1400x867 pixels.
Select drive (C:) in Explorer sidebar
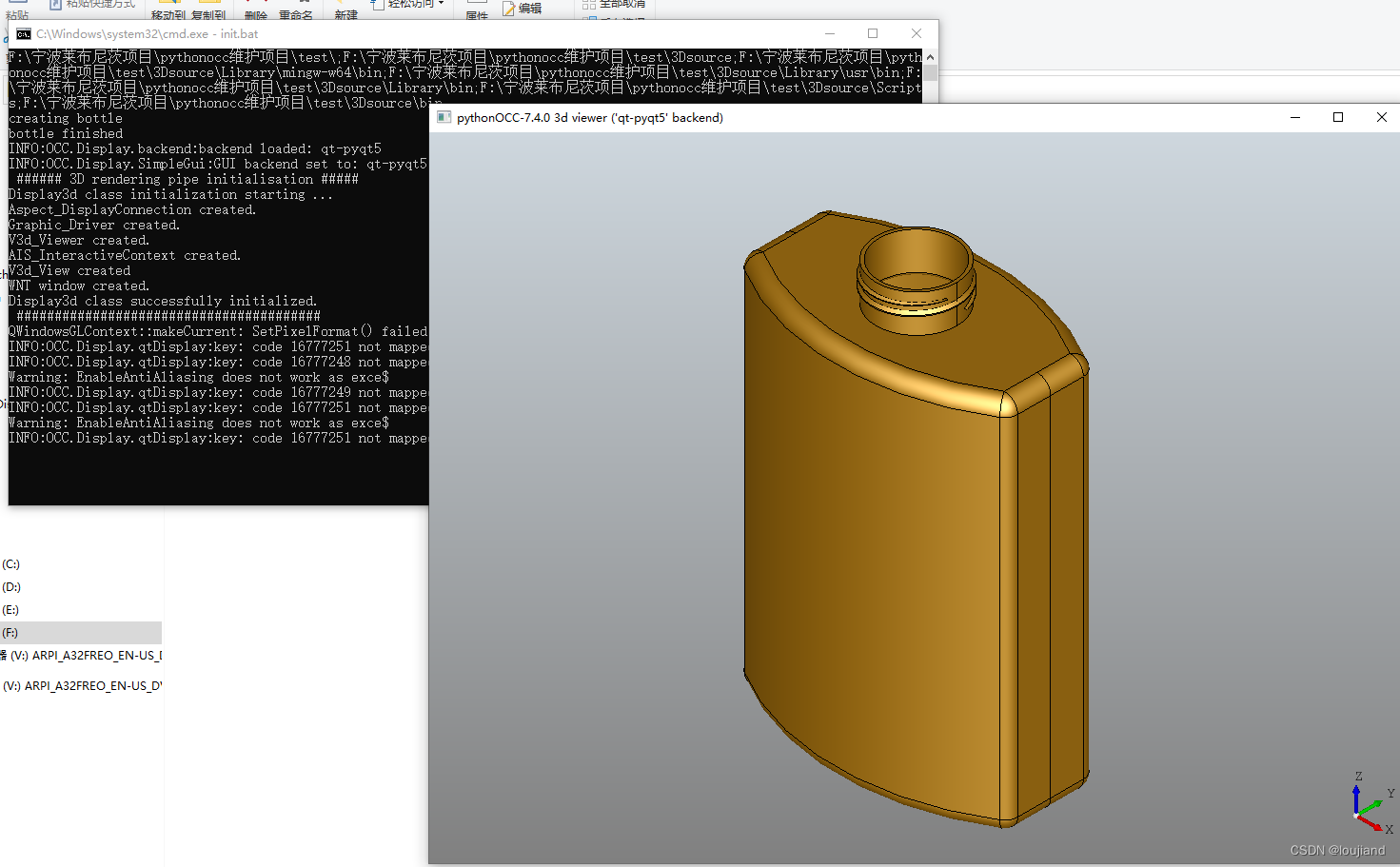pyautogui.click(x=10, y=564)
